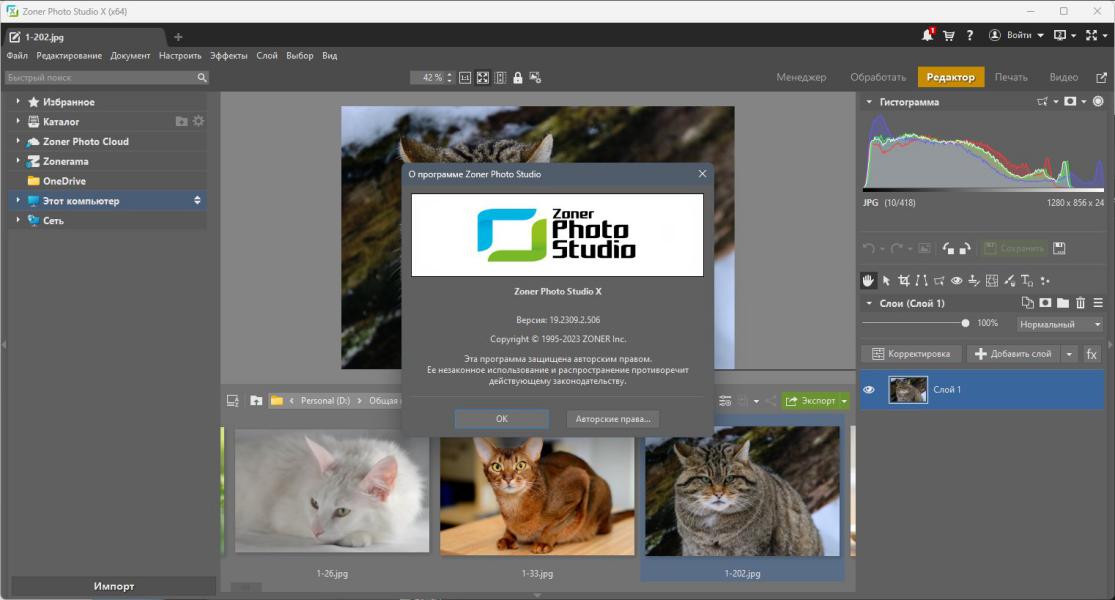1115x600 pixels.
Task: Expand the Избранное tree node
Action: tap(18, 102)
